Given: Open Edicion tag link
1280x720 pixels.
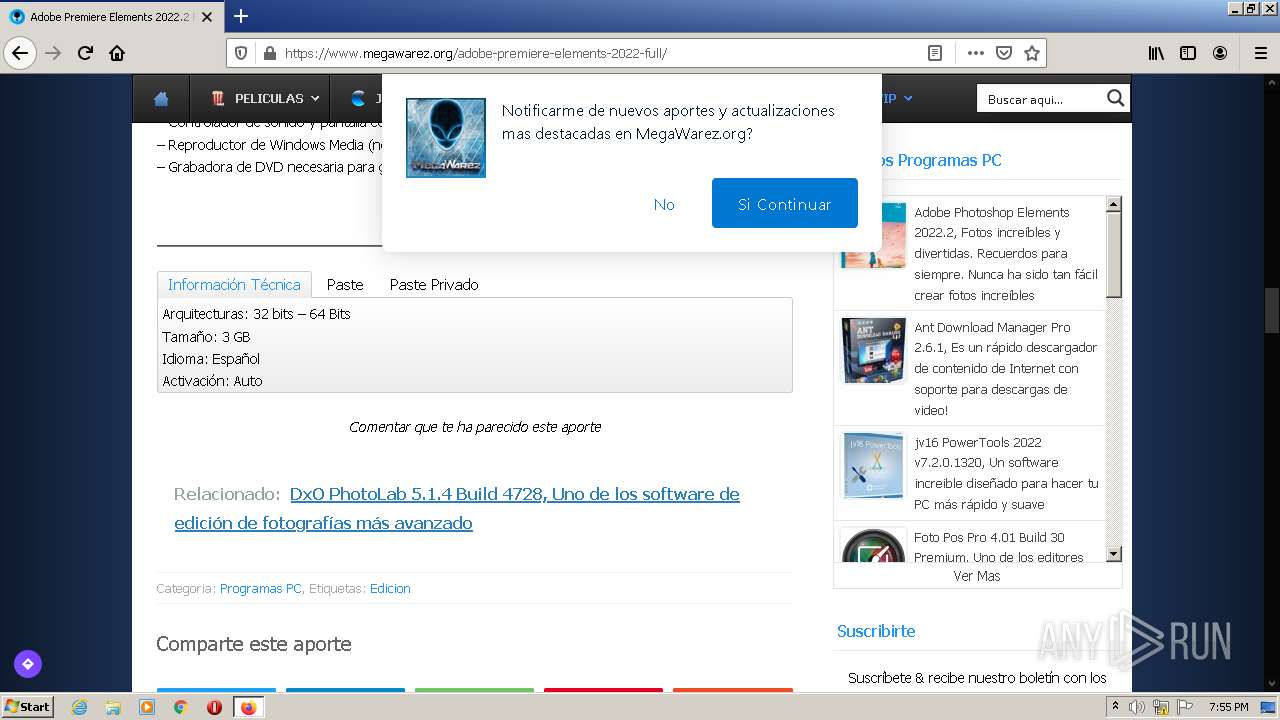Looking at the screenshot, I should click(390, 588).
